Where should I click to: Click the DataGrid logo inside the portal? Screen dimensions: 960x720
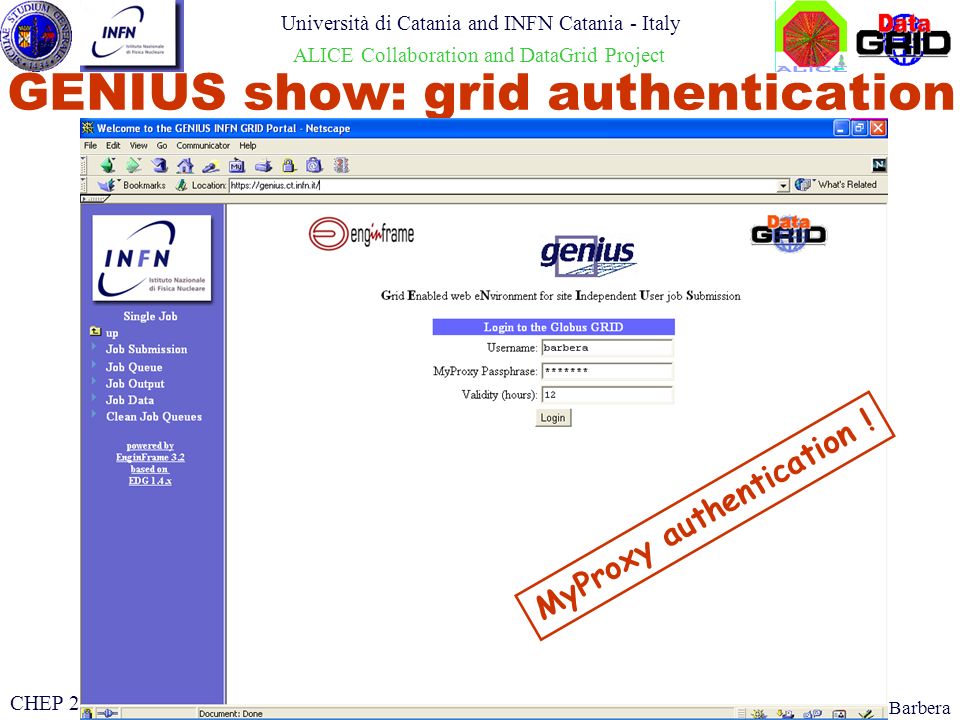coord(789,233)
